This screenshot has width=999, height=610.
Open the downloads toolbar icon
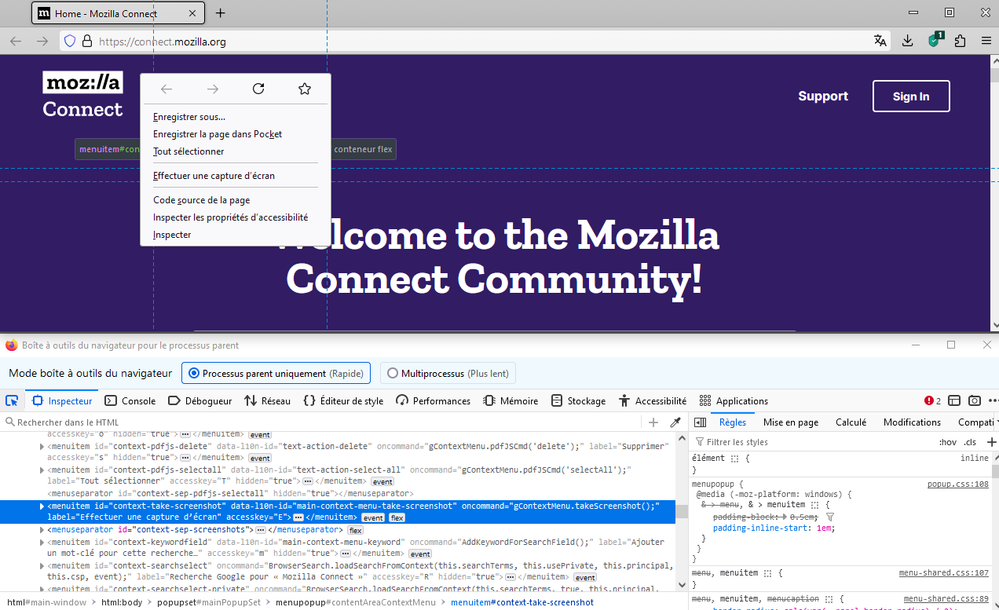pyautogui.click(x=907, y=41)
